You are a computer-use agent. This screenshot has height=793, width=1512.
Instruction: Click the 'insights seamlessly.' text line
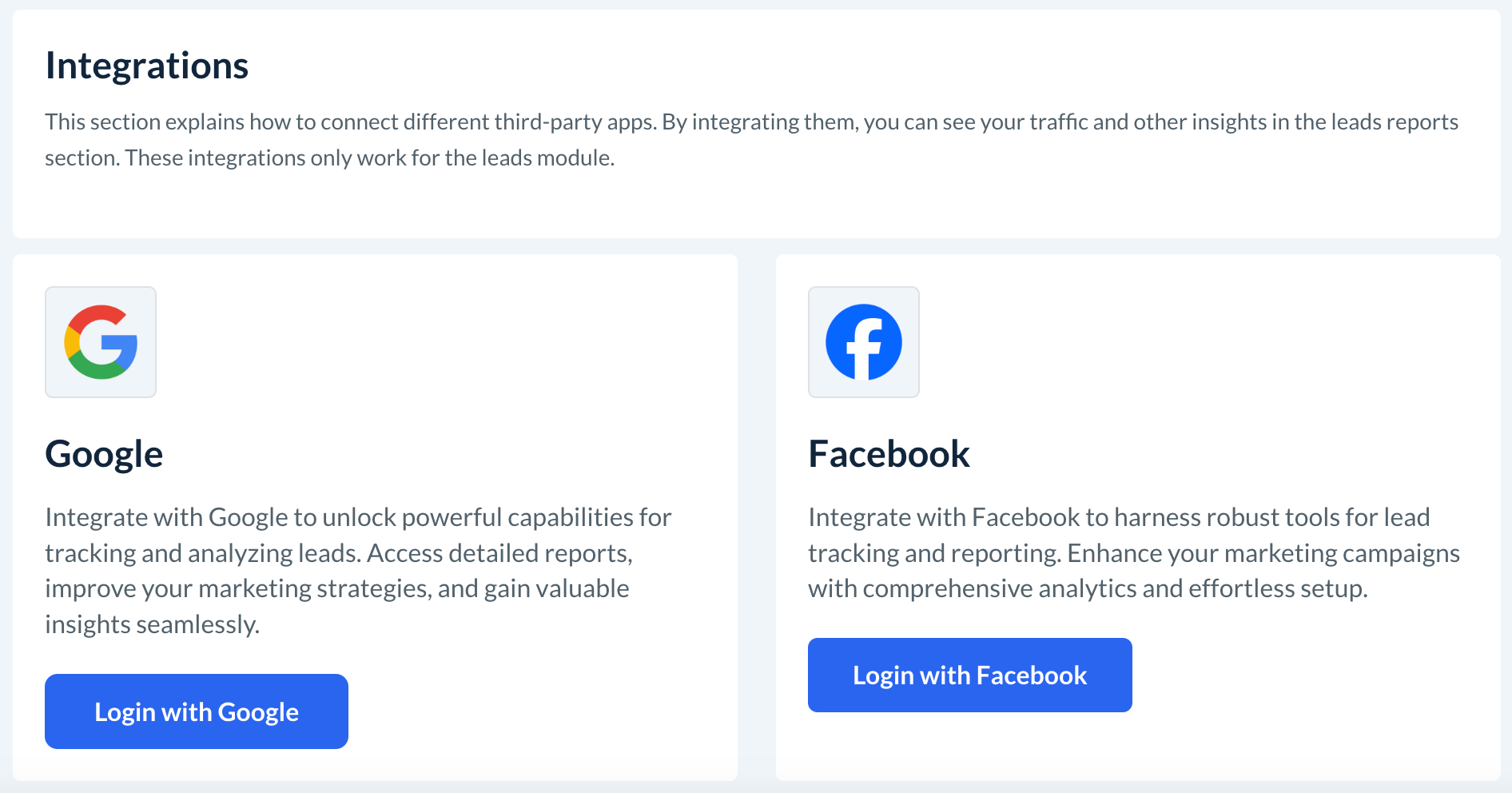pyautogui.click(x=152, y=624)
